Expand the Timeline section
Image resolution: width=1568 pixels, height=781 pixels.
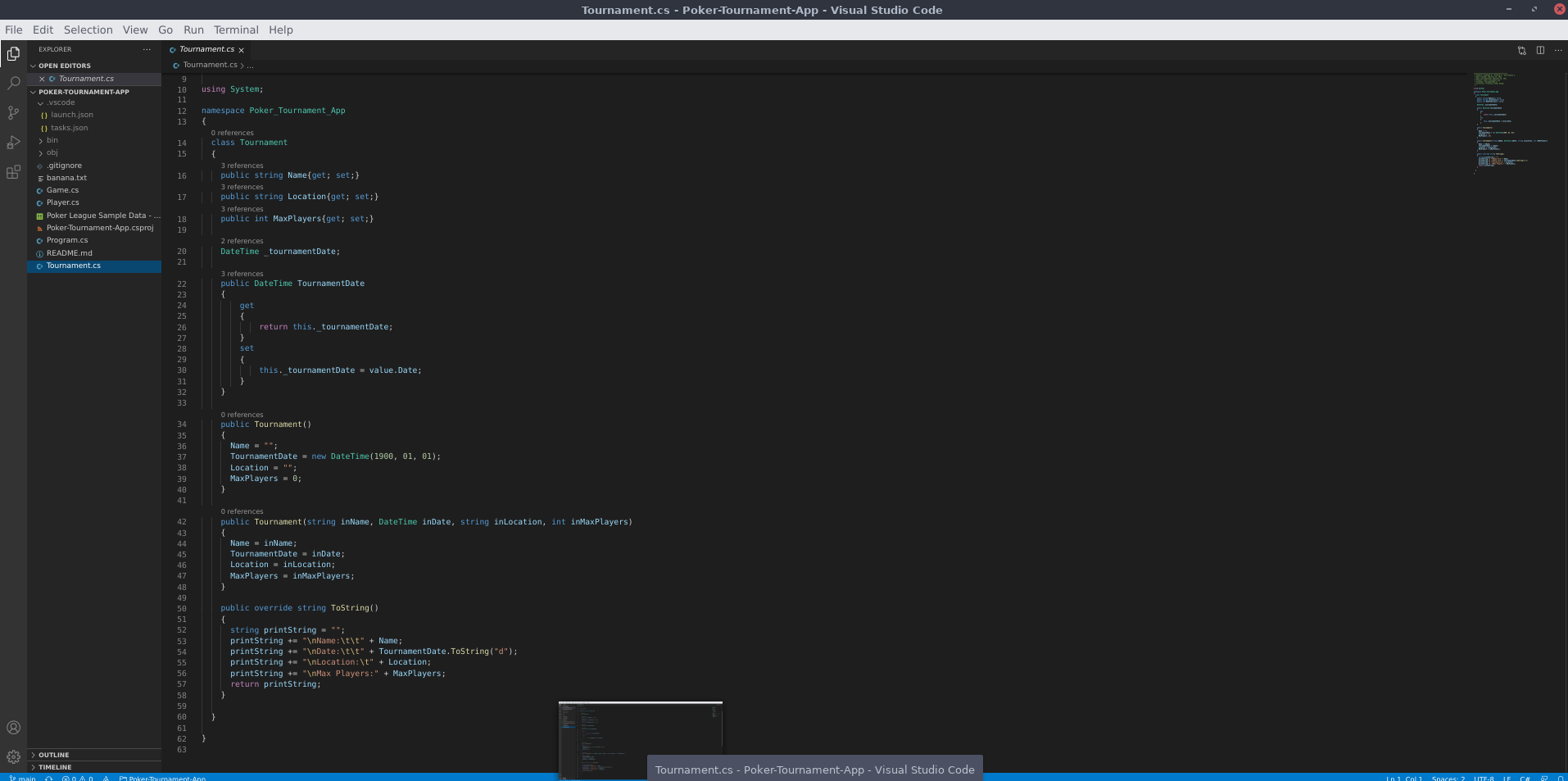pos(55,767)
